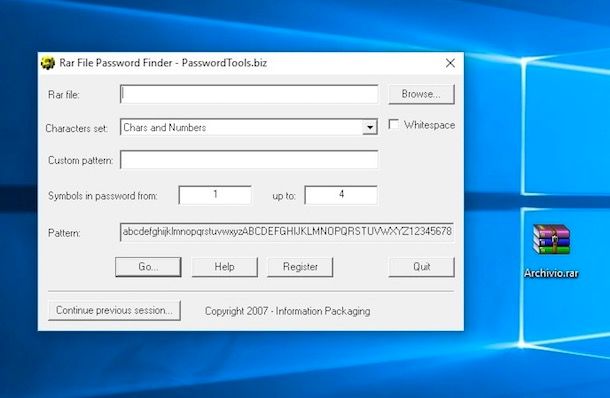Click the Copyright 2007 - Information Packaging text
Viewport: 610px width, 398px height.
(x=287, y=311)
